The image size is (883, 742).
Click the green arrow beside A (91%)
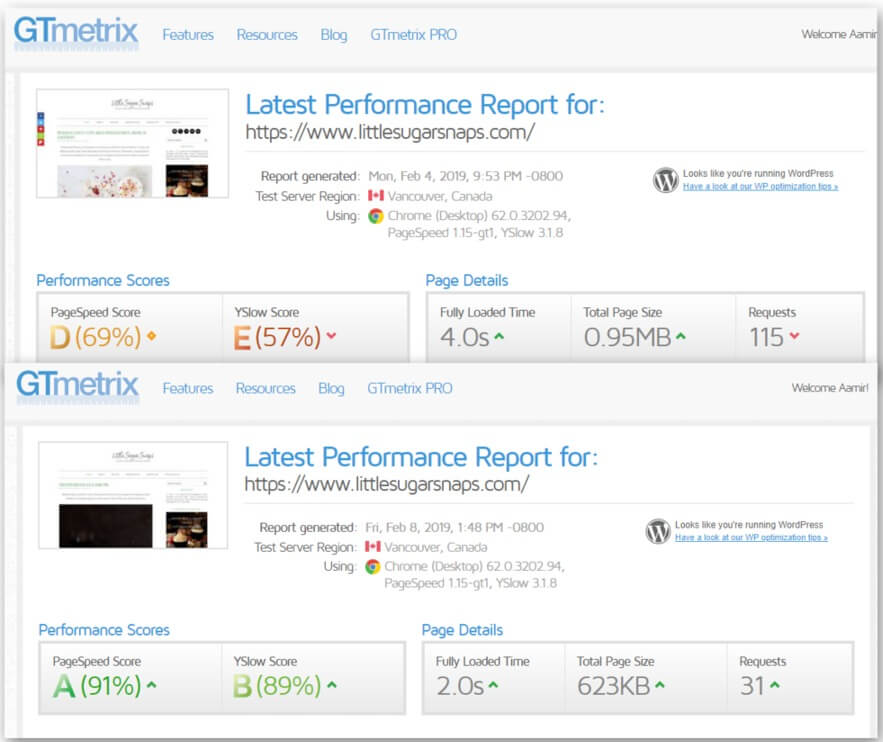point(151,685)
